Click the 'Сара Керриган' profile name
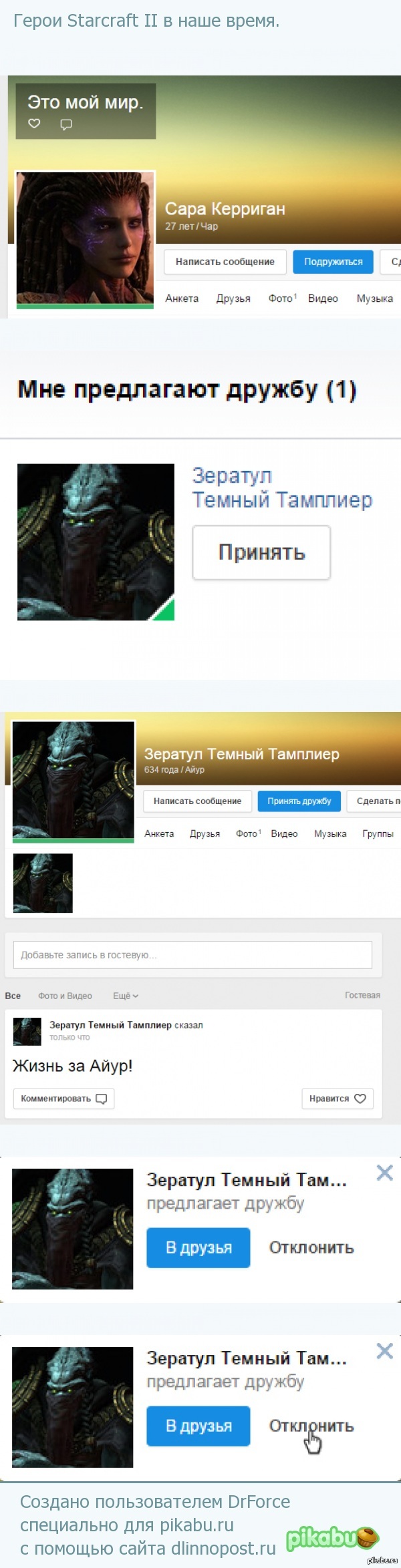 pyautogui.click(x=225, y=209)
